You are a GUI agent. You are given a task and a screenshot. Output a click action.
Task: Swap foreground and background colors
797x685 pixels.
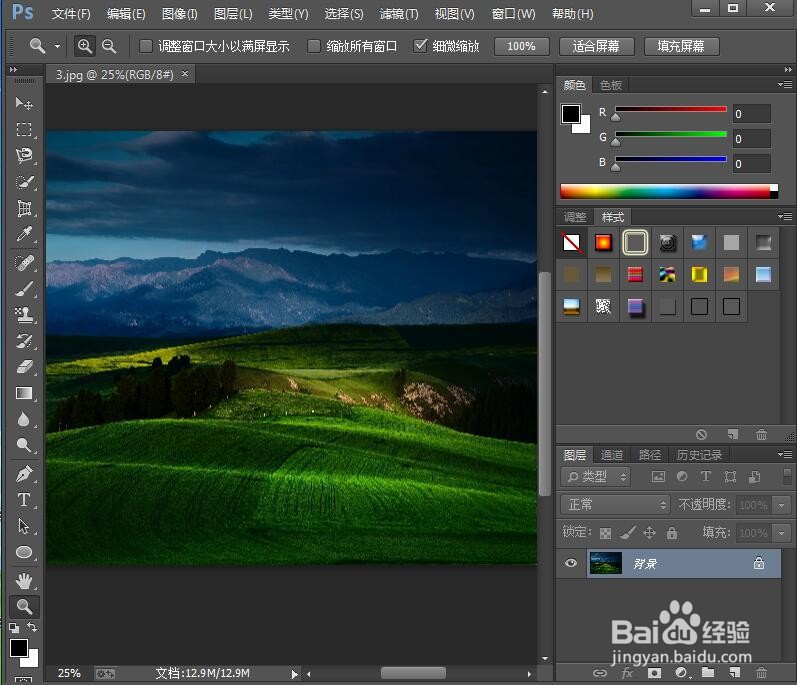tap(32, 627)
